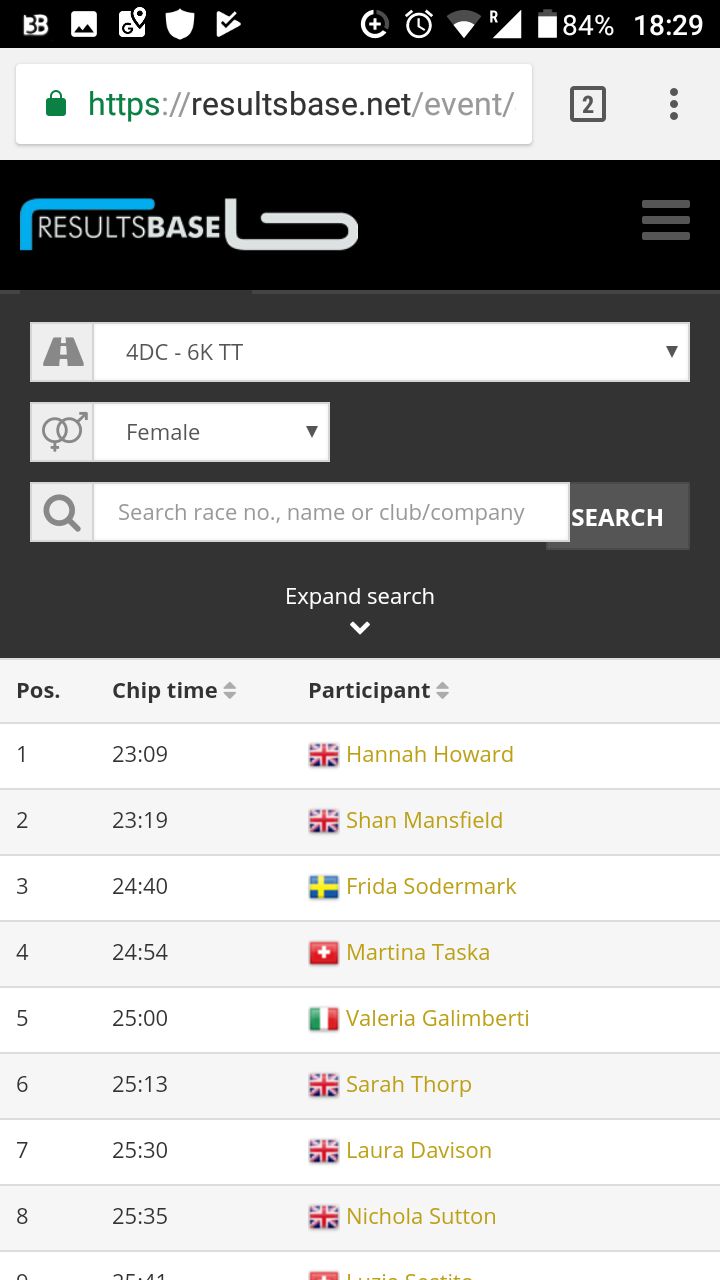
Task: Sort results by Chip time column
Action: coord(174,690)
